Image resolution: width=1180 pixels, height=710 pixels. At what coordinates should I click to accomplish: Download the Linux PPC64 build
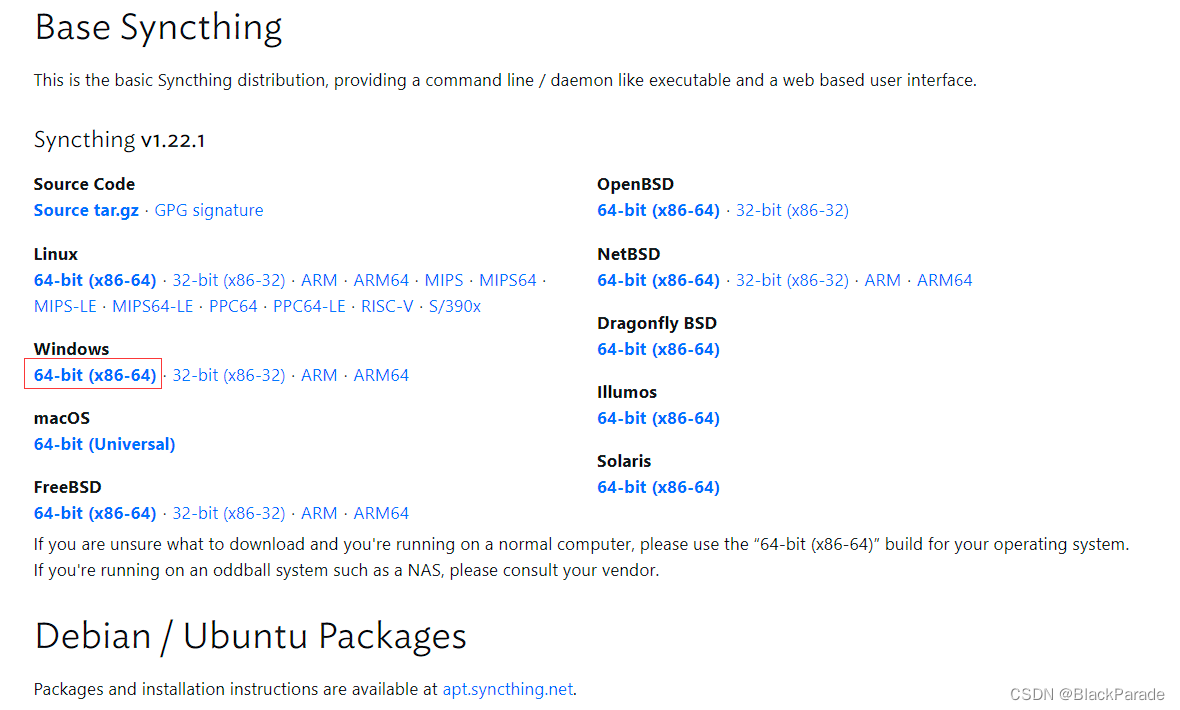tap(233, 306)
